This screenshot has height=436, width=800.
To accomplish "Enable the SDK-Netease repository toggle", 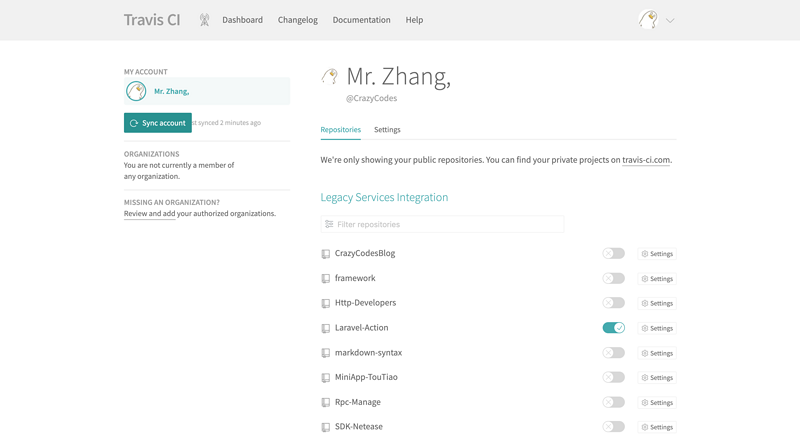I will [613, 427].
